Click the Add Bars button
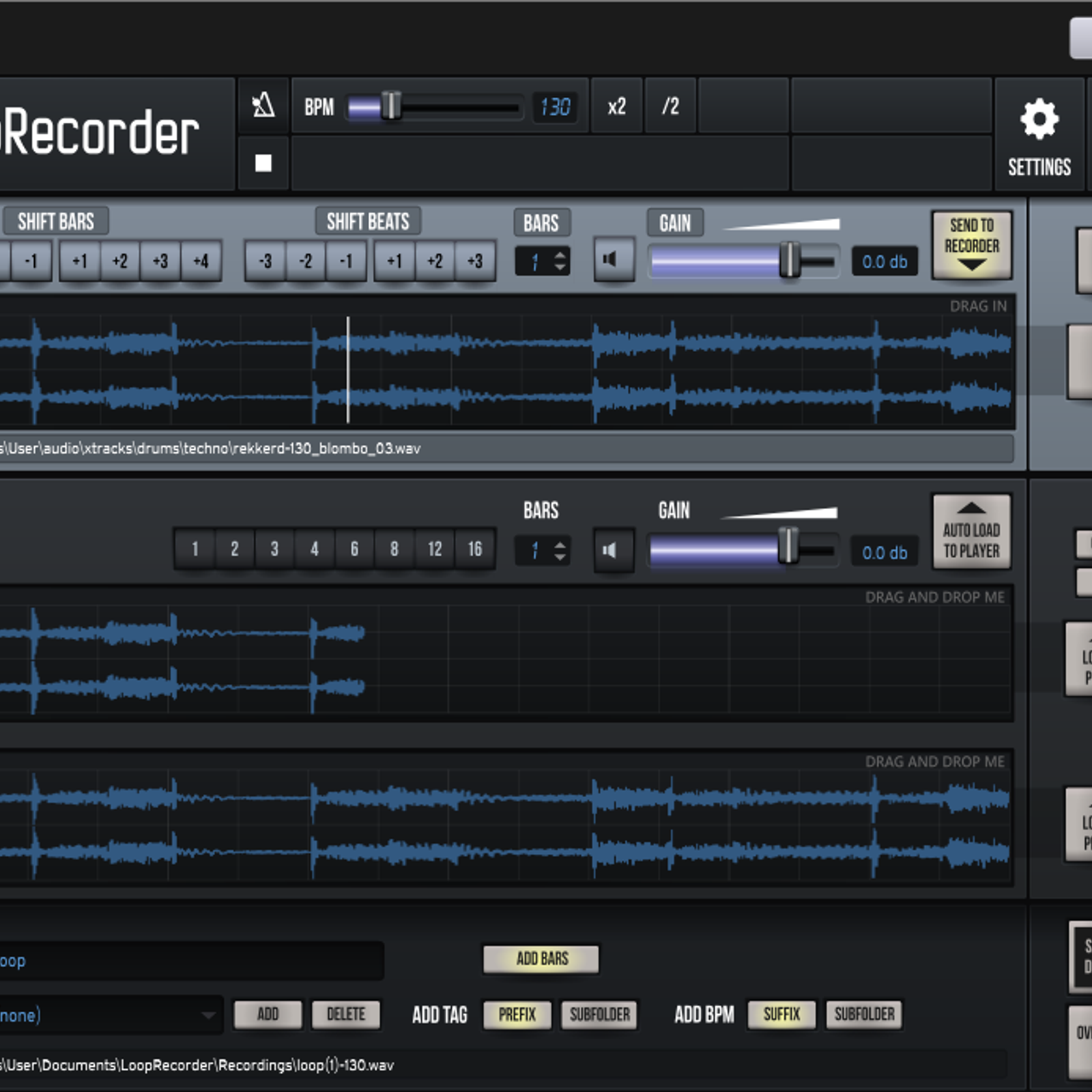This screenshot has height=1092, width=1092. point(540,959)
